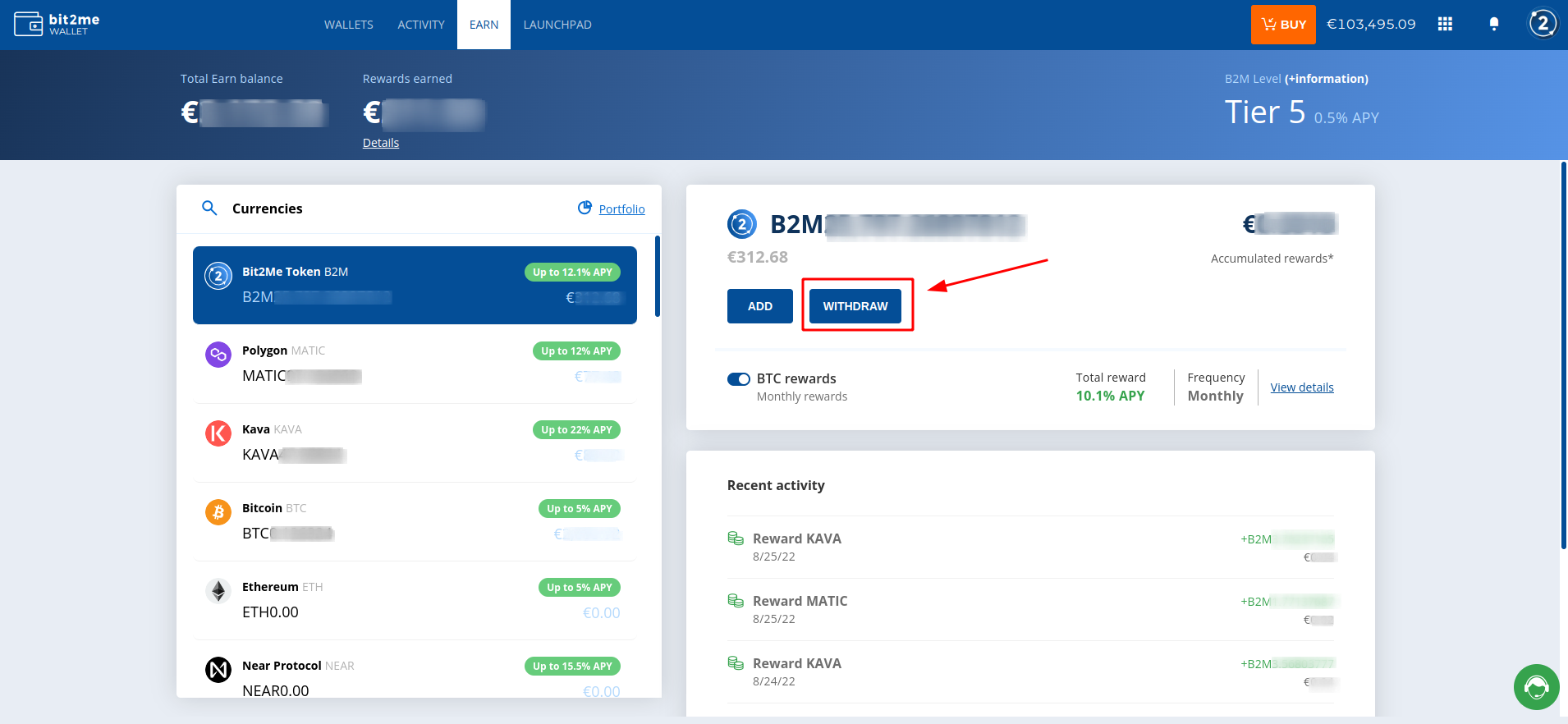The width and height of the screenshot is (1568, 724).
Task: Click the Portfolio pie chart icon
Action: 585,208
